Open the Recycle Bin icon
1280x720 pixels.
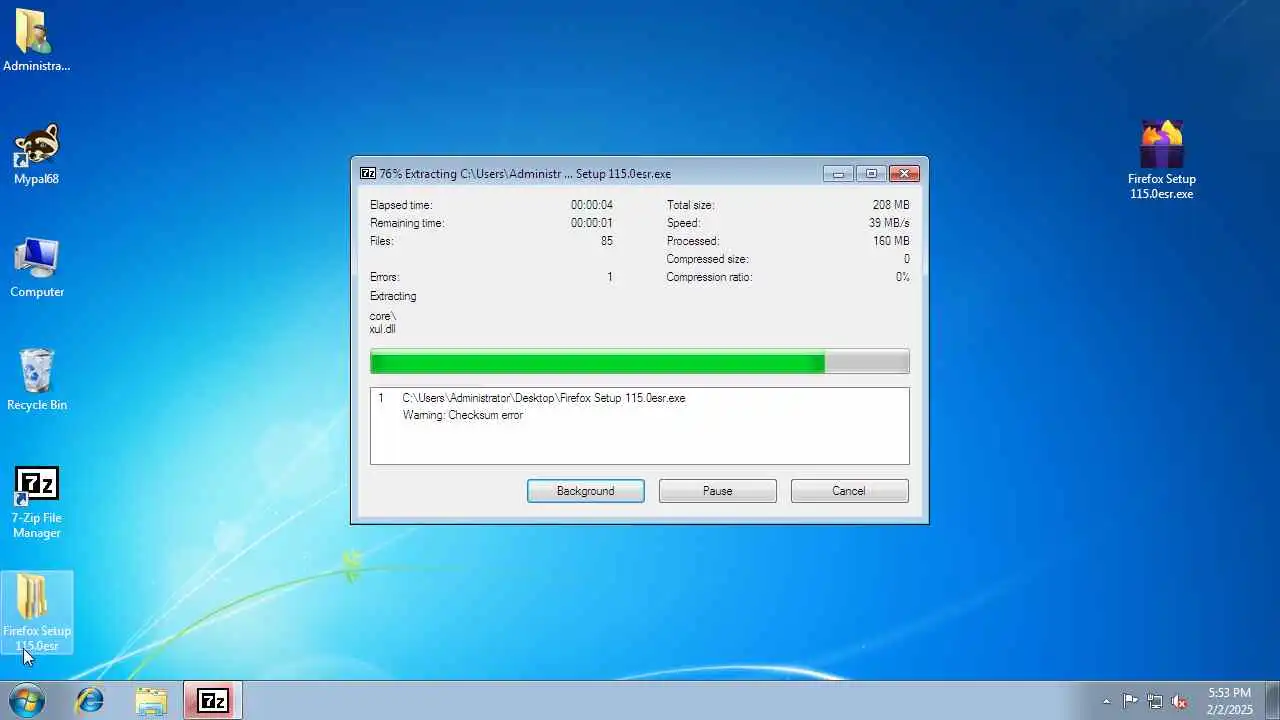tap(36, 380)
